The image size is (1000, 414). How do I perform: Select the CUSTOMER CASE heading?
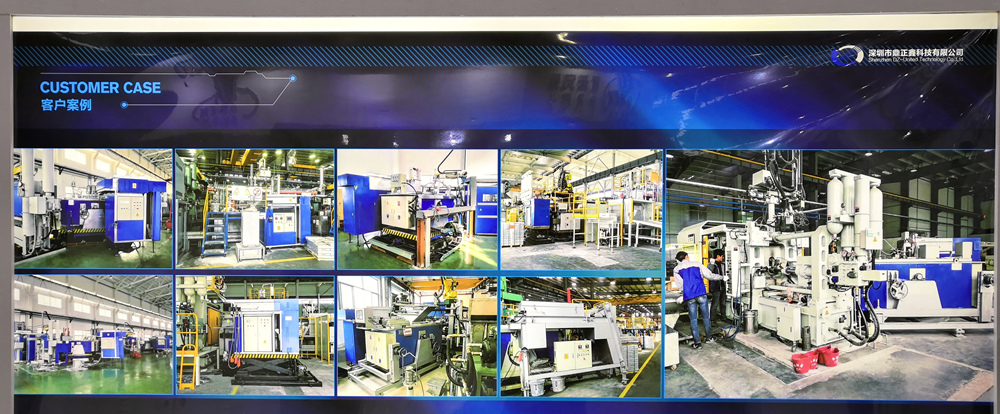[100, 88]
